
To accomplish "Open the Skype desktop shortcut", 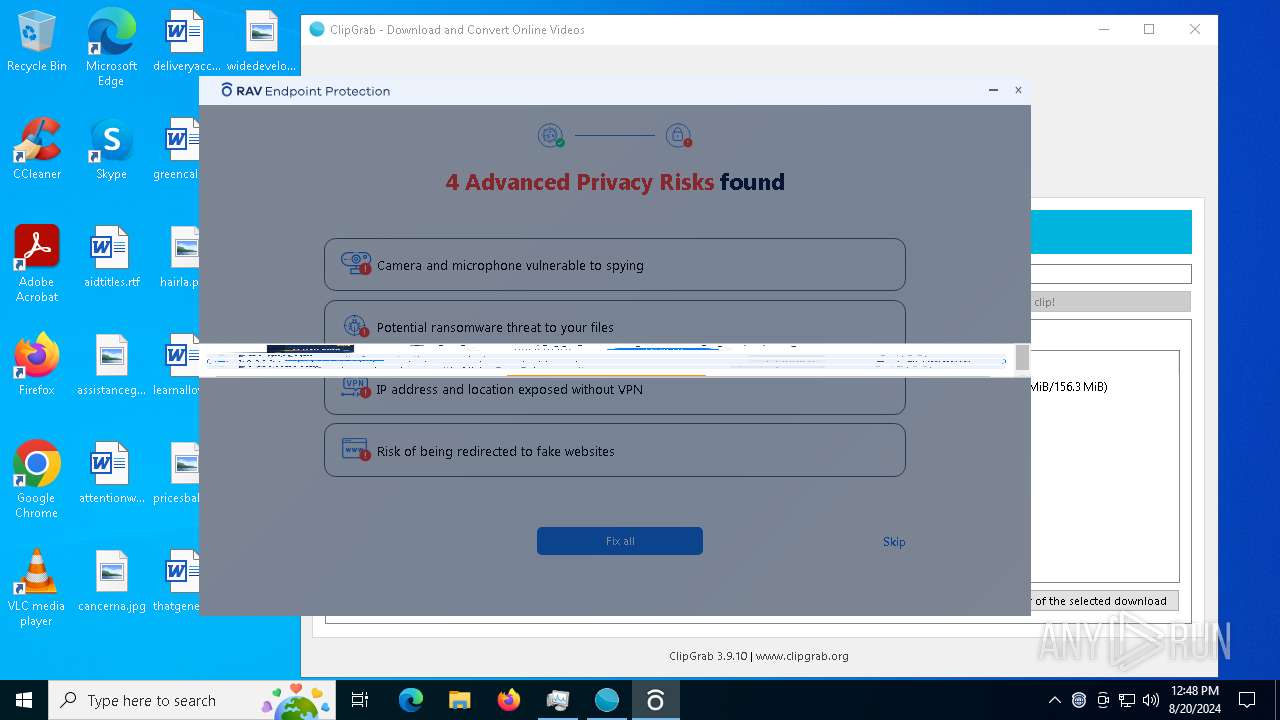I will click(x=111, y=150).
